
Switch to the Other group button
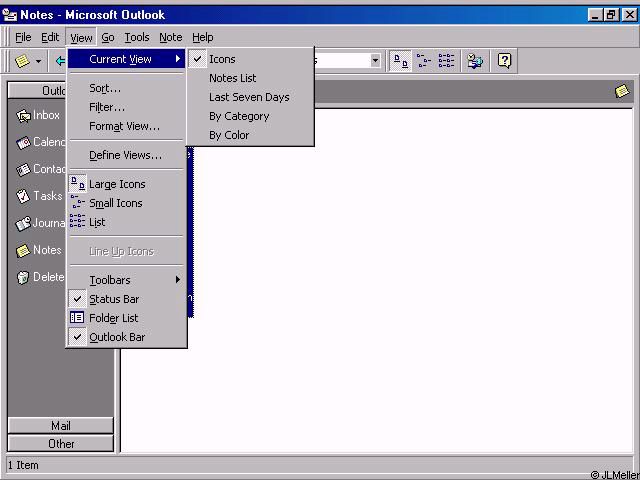coord(60,444)
